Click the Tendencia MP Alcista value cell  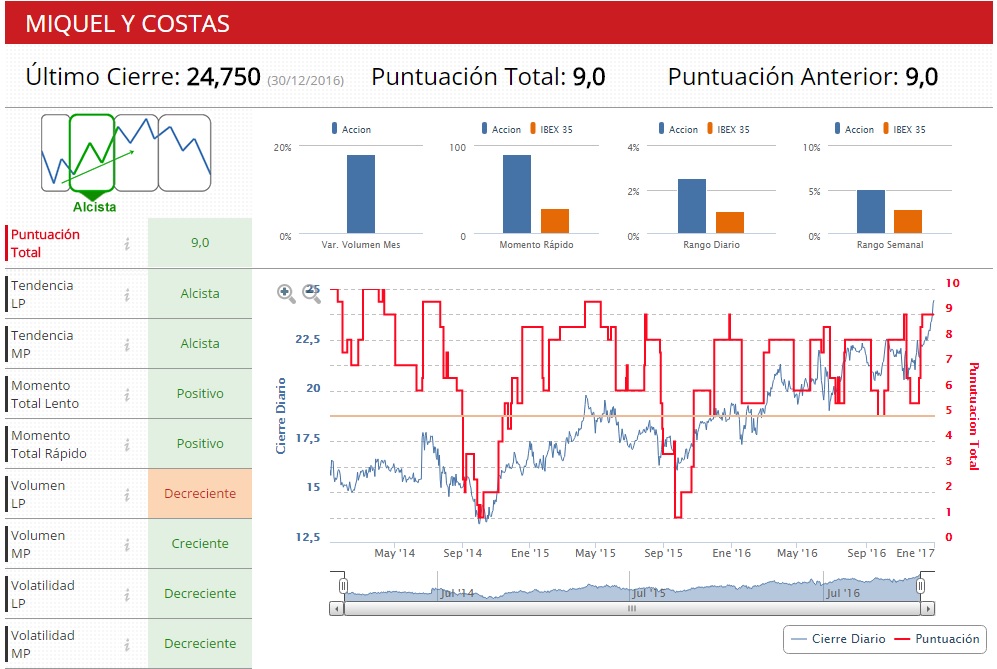(200, 343)
